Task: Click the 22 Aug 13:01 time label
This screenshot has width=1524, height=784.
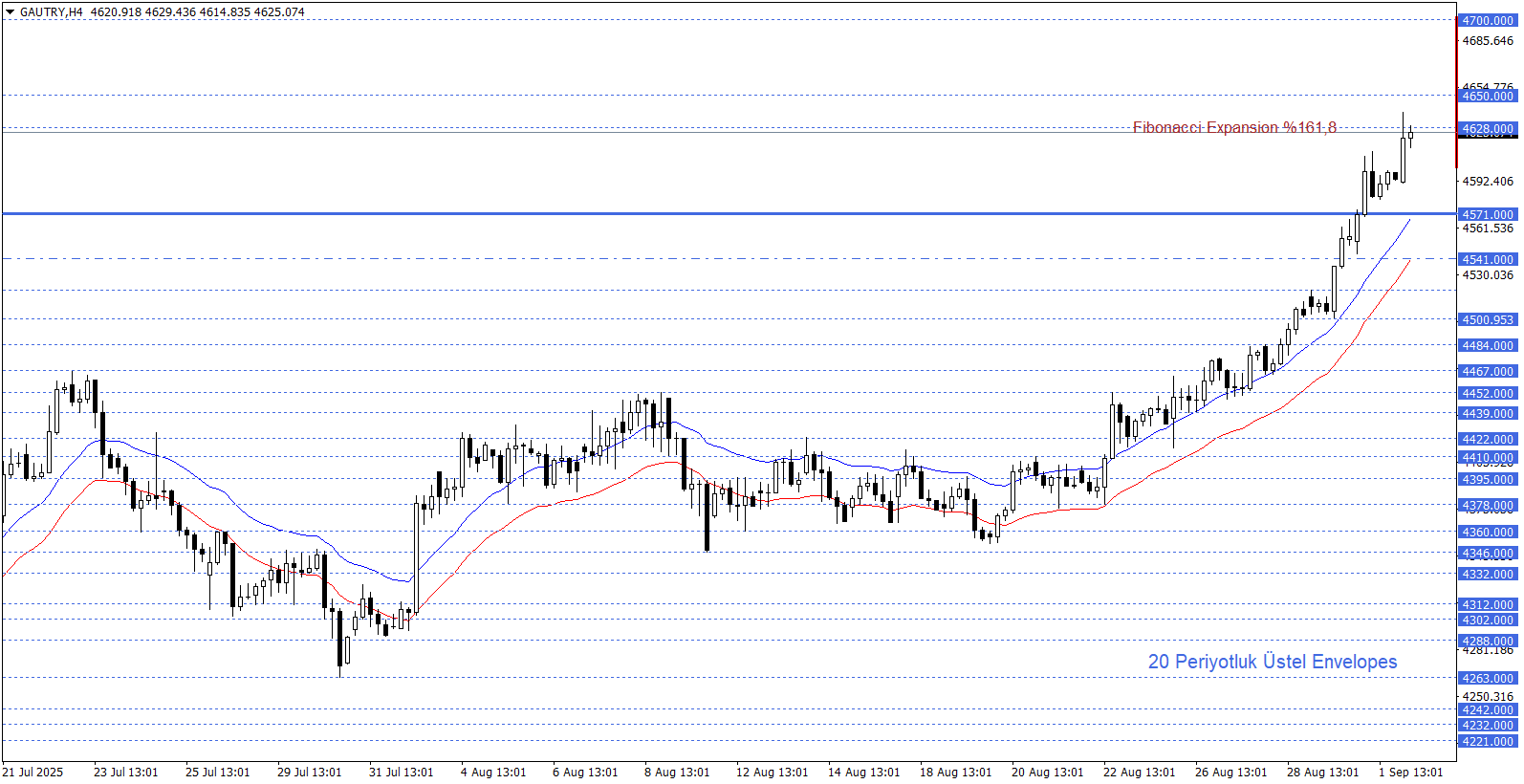Action: tap(1140, 773)
